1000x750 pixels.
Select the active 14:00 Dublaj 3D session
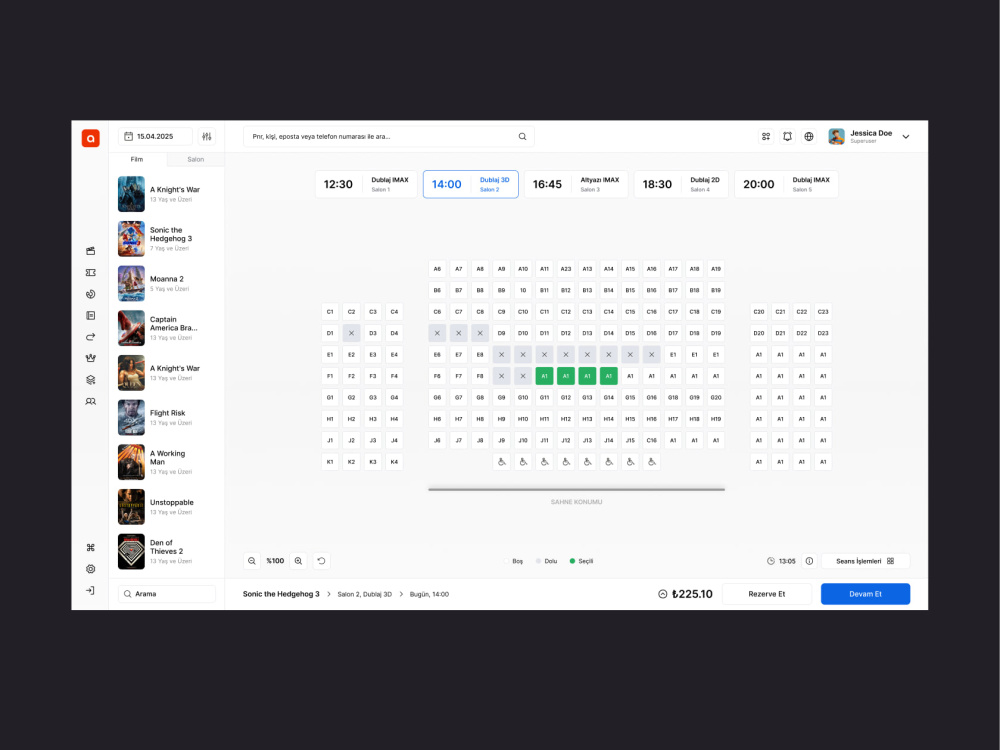point(471,184)
